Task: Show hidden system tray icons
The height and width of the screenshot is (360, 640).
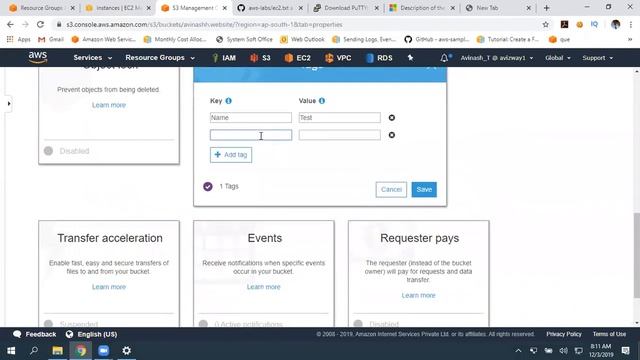Action: pos(518,351)
